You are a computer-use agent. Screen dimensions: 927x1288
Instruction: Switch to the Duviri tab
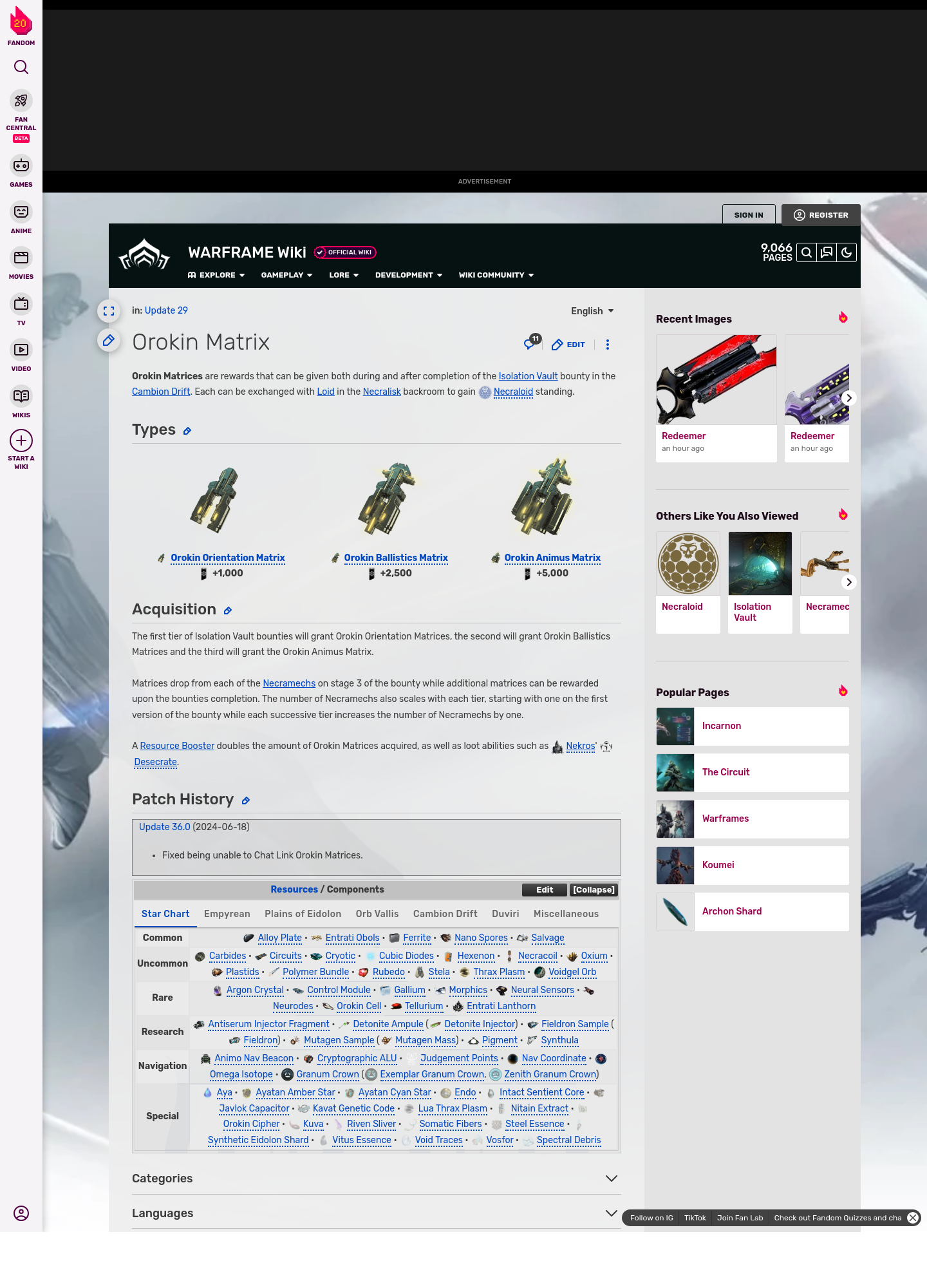pos(505,914)
